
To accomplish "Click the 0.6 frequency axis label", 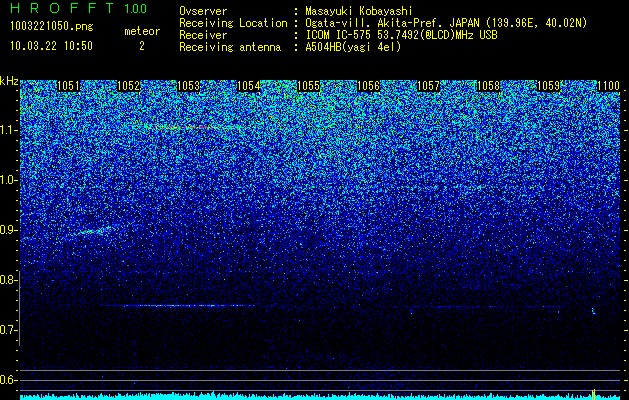I will pyautogui.click(x=8, y=380).
